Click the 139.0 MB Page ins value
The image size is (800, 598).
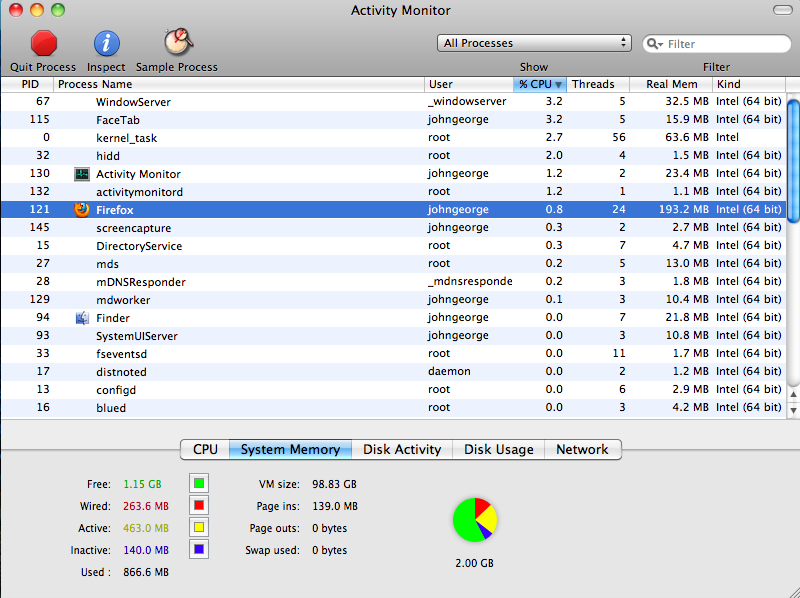335,506
